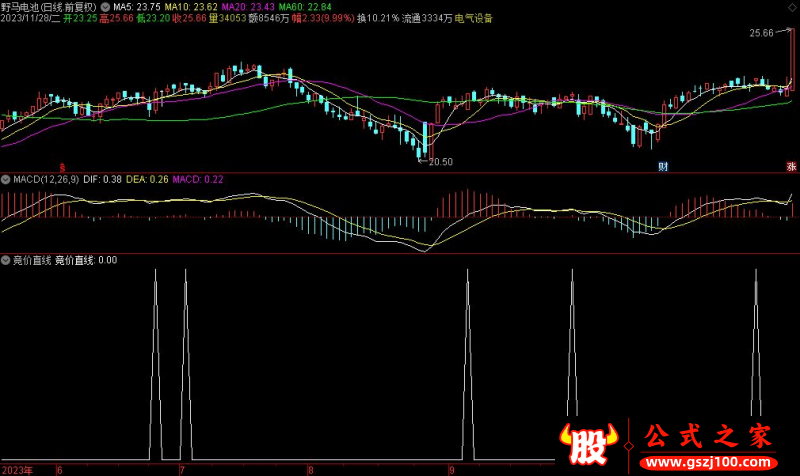Click the last limit-up red candlestick

(792, 60)
